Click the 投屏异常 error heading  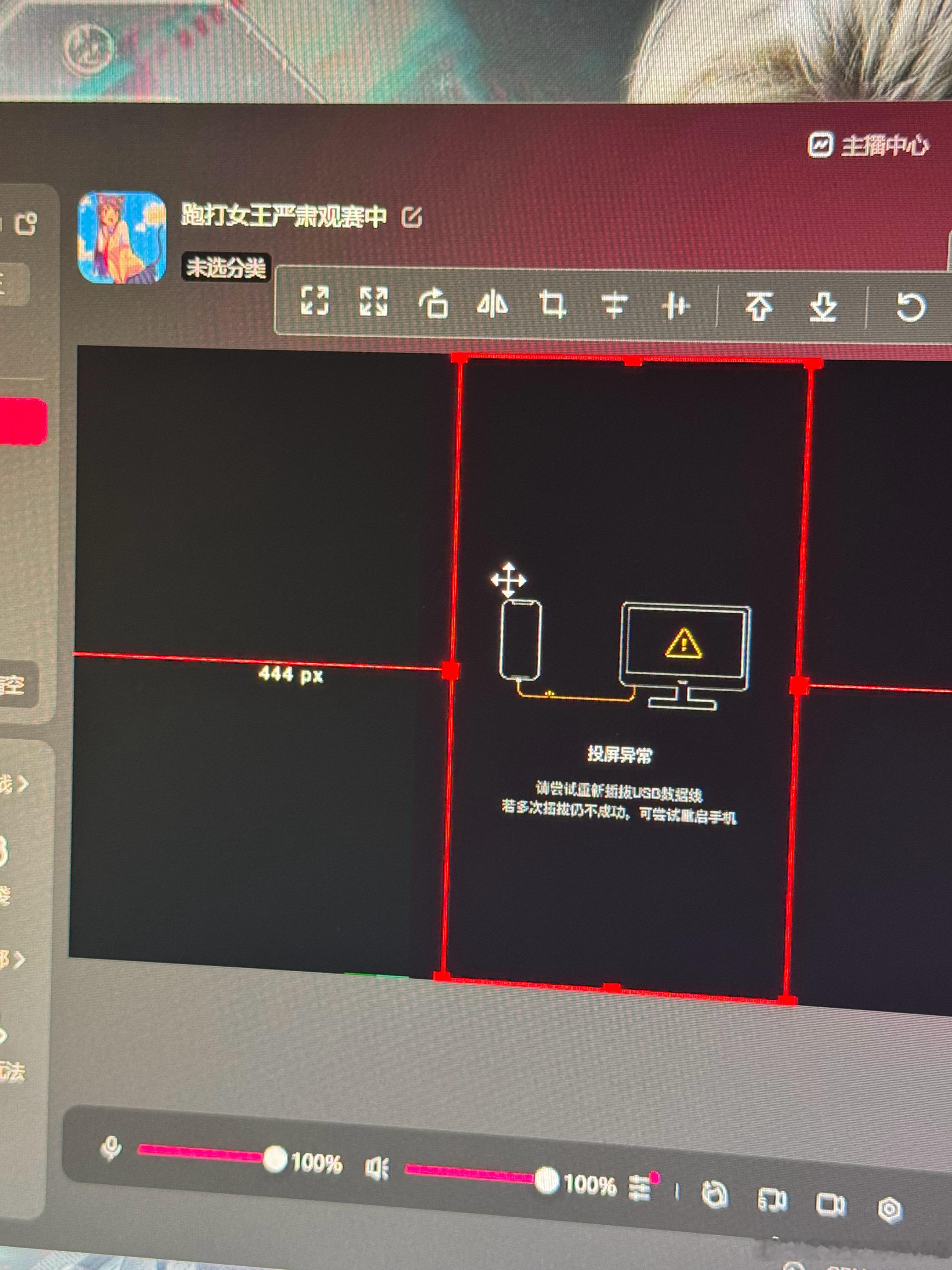(x=620, y=754)
